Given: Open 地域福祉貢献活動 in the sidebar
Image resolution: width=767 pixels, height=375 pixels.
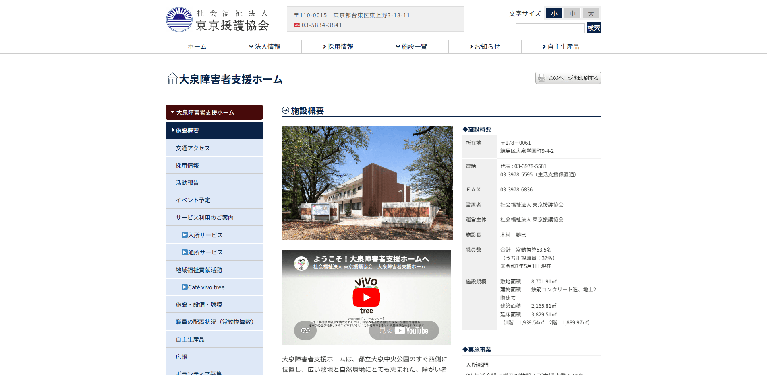Looking at the screenshot, I should click(214, 270).
